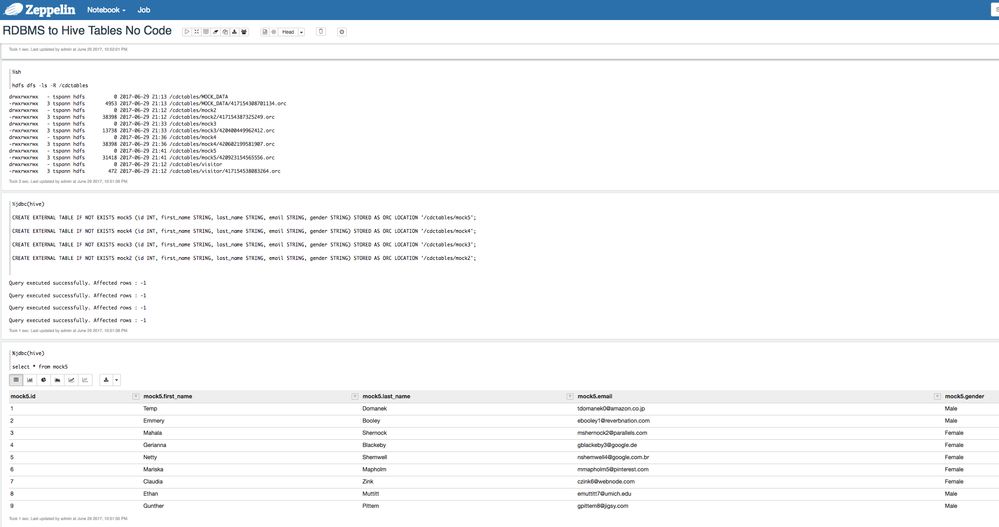Download the result data as file
Viewport: 999px width, 527px height.
[x=105, y=380]
